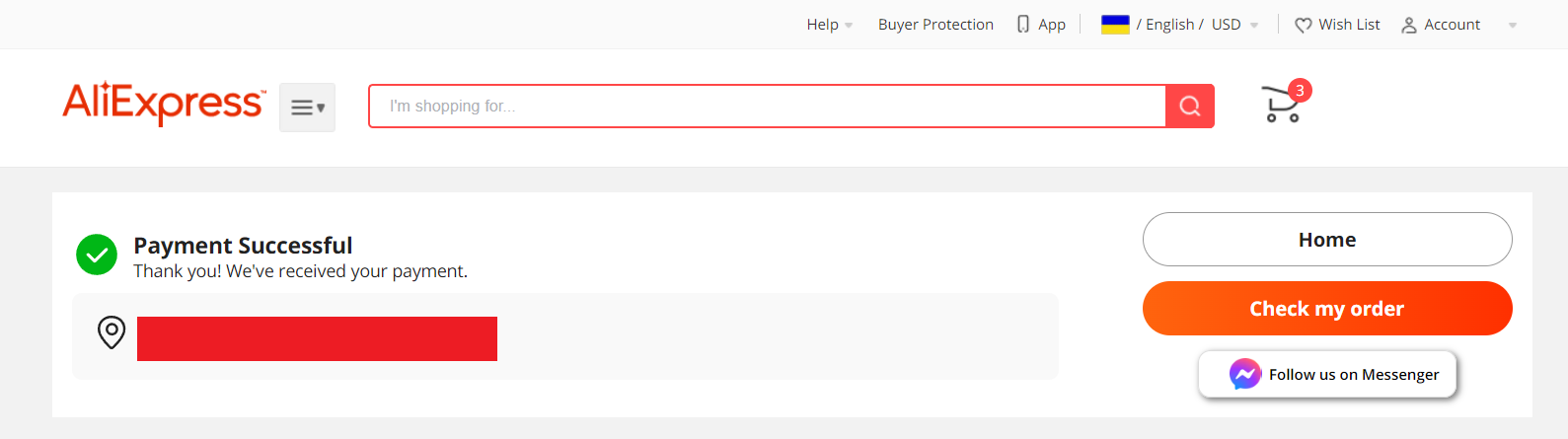The height and width of the screenshot is (439, 1568).
Task: Click the location pin icon
Action: (112, 332)
